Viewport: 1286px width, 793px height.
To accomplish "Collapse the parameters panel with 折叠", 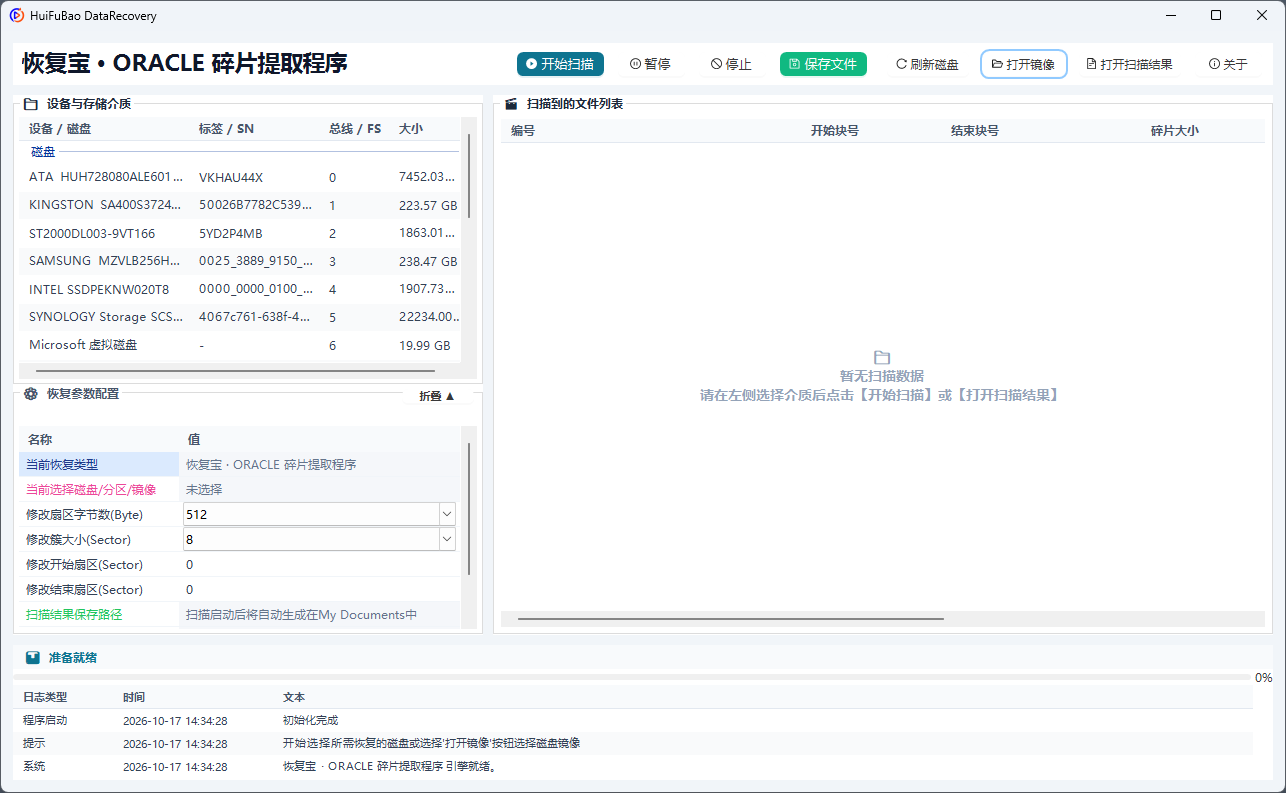I will (437, 396).
